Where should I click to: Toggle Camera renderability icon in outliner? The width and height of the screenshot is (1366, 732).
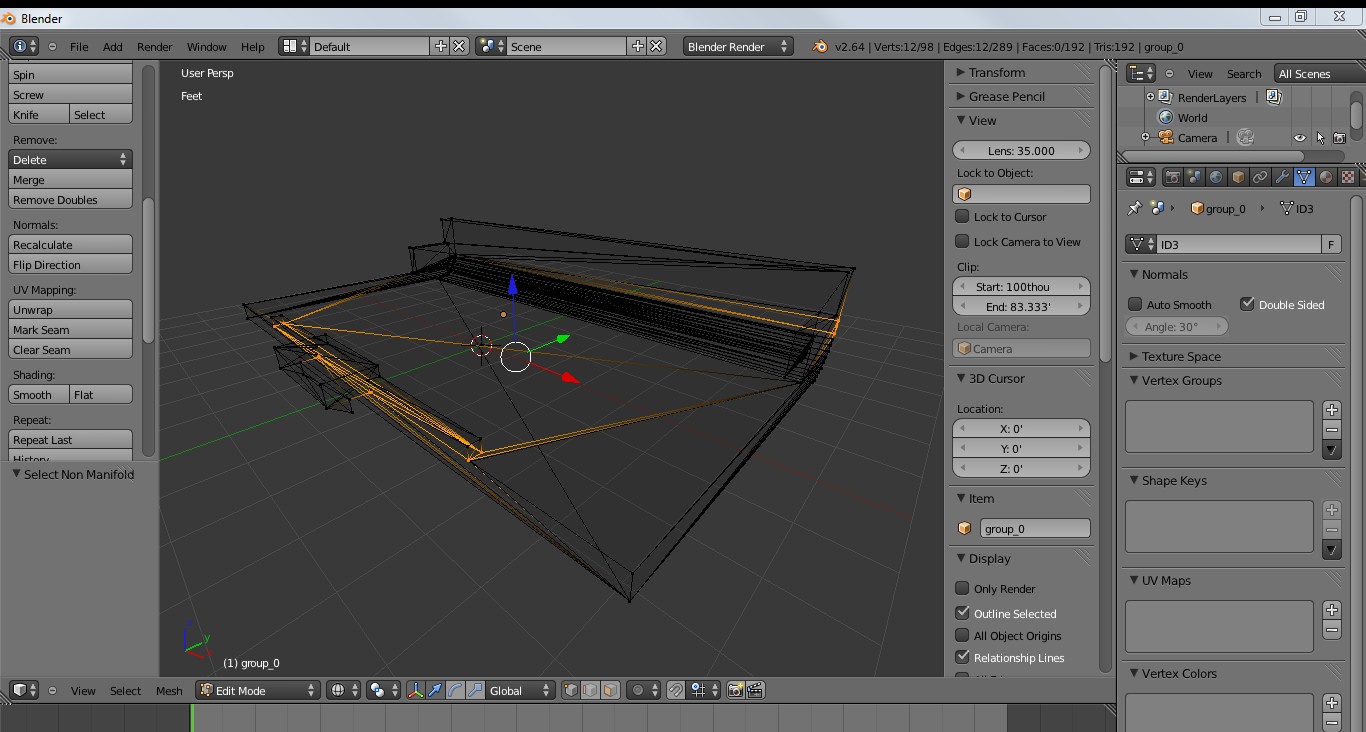(1340, 138)
